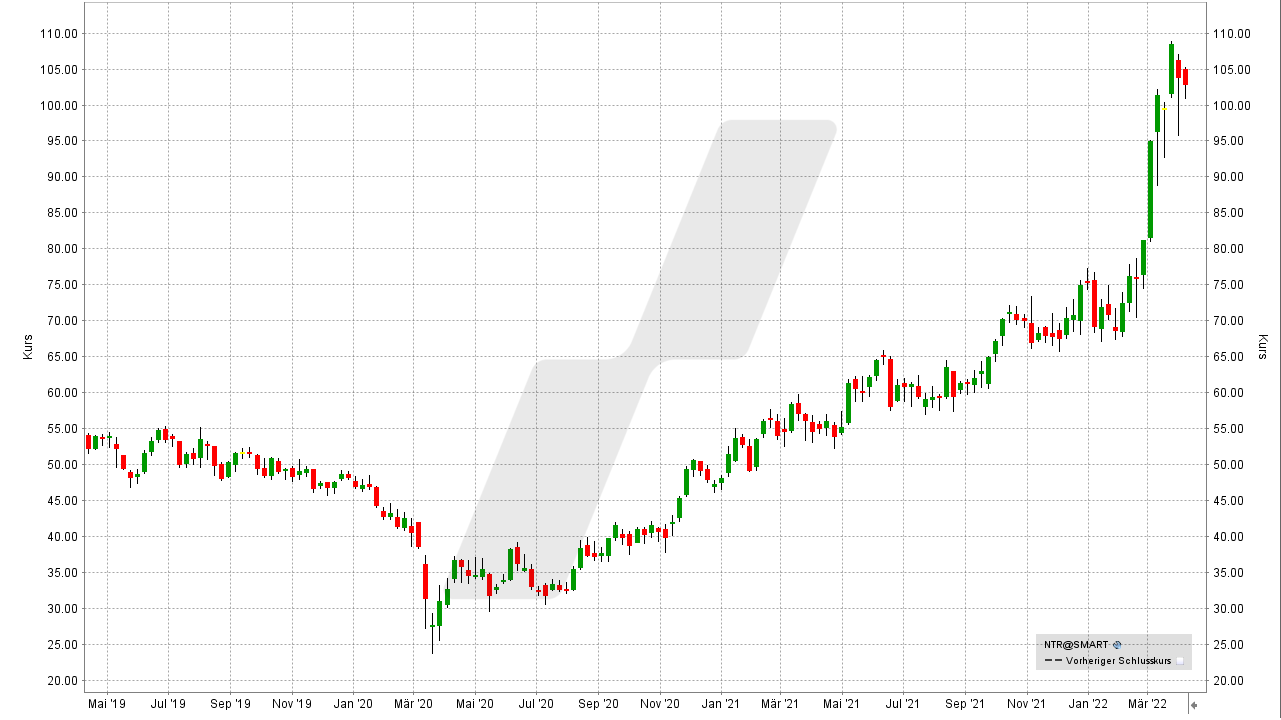This screenshot has width=1281, height=720.
Task: Click the Sep '19 date label
Action: [x=229, y=704]
